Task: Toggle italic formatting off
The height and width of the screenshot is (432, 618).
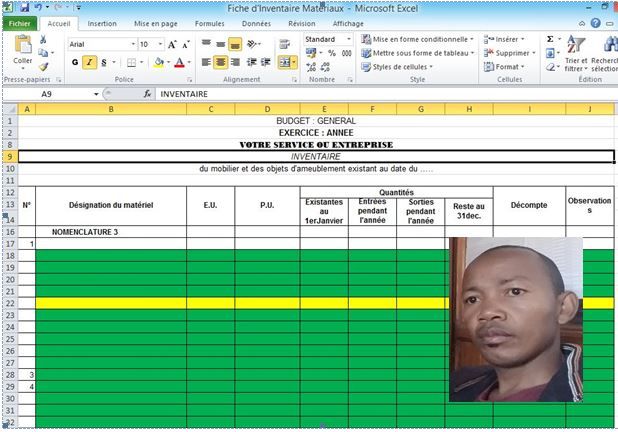Action: click(x=89, y=62)
